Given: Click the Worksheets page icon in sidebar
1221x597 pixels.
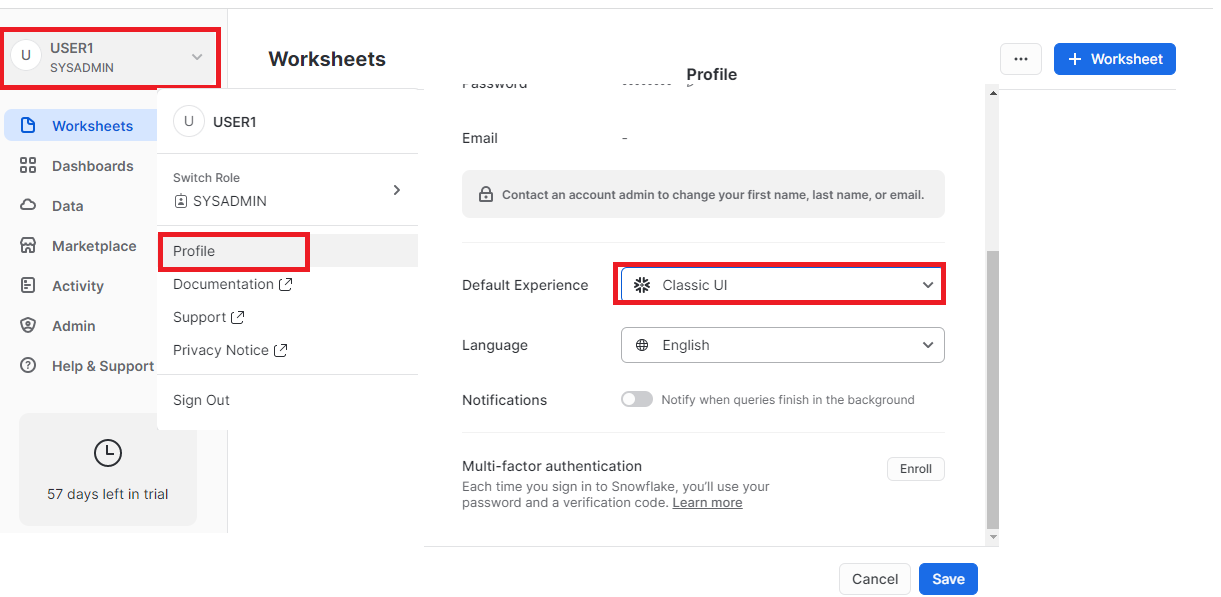Looking at the screenshot, I should point(28,126).
